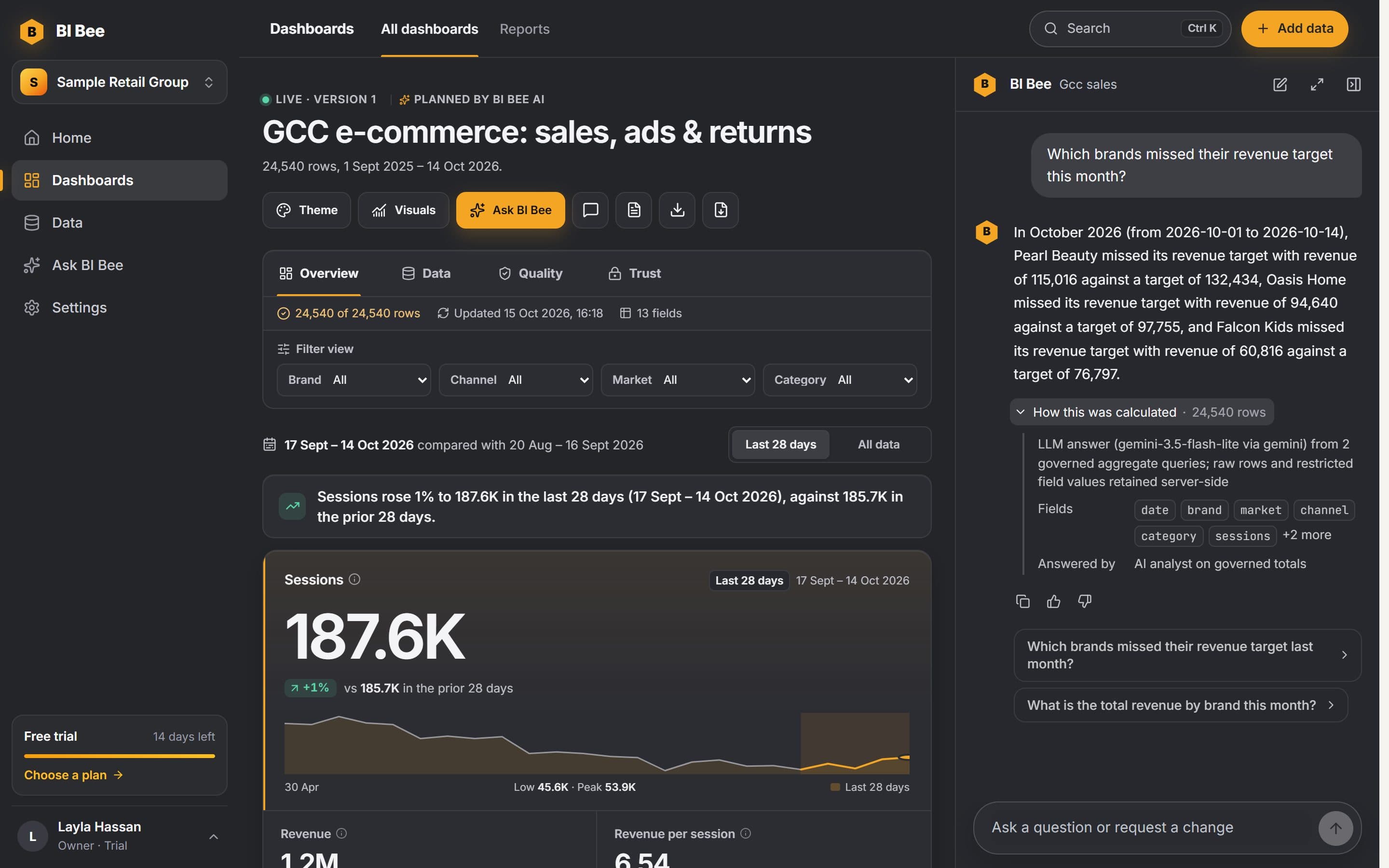Open the Visuals options
Viewport: 1389px width, 868px height.
tap(404, 210)
